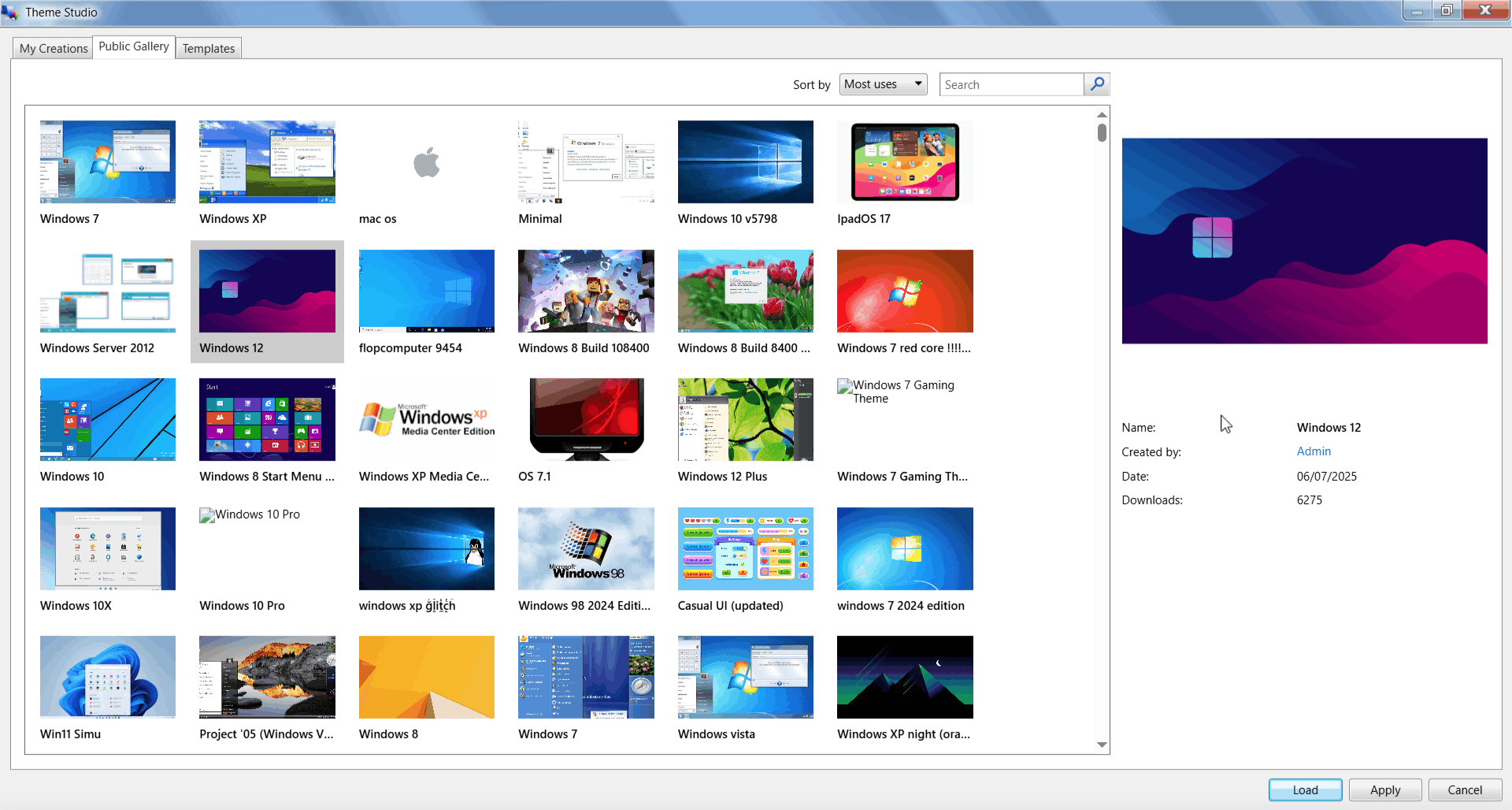This screenshot has width=1512, height=810.
Task: View the Windows 12 preview image
Action: pos(1303,240)
